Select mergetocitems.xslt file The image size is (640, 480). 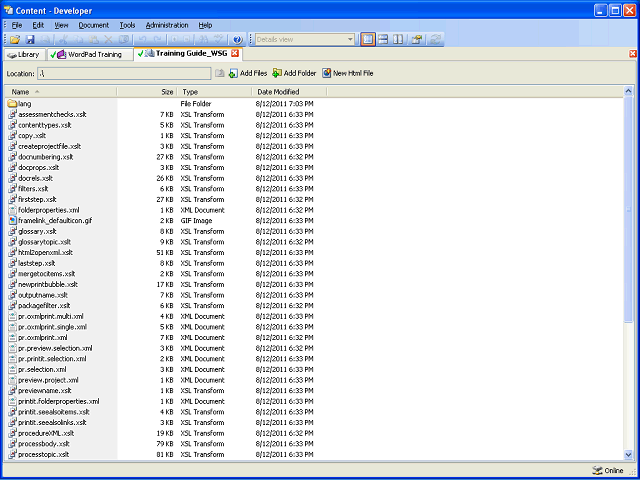[x=47, y=273]
